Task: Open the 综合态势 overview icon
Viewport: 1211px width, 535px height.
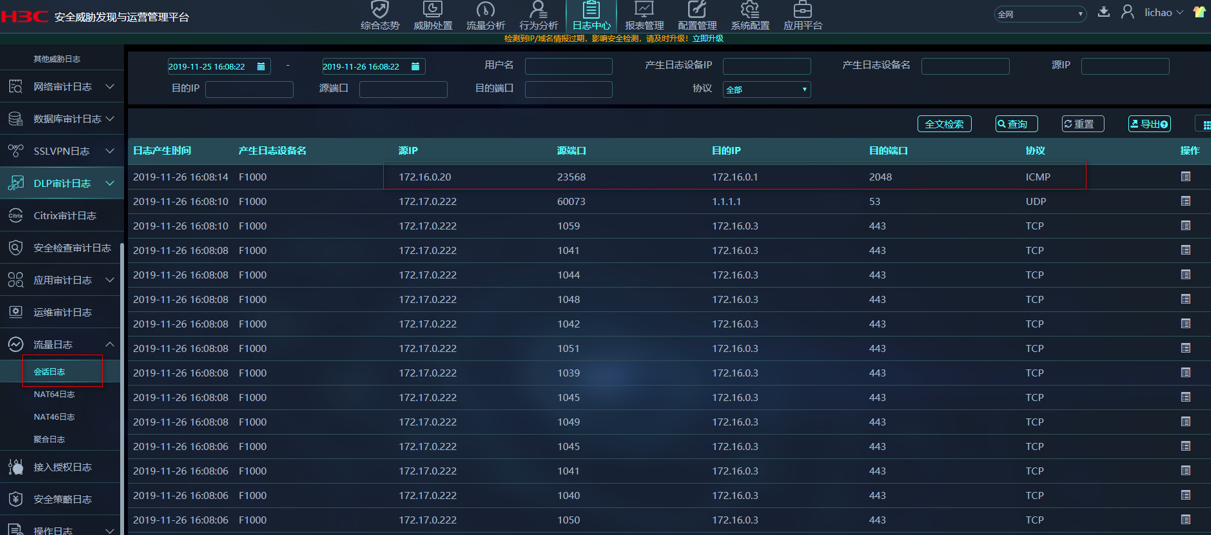Action: coord(379,11)
